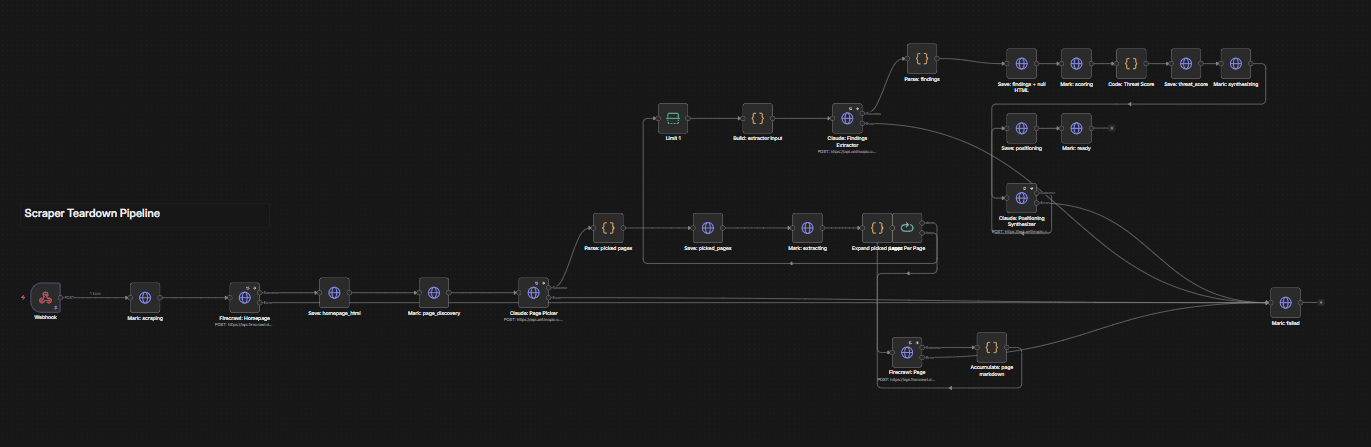Open the Mark: scraping HTTP node

(x=145, y=297)
